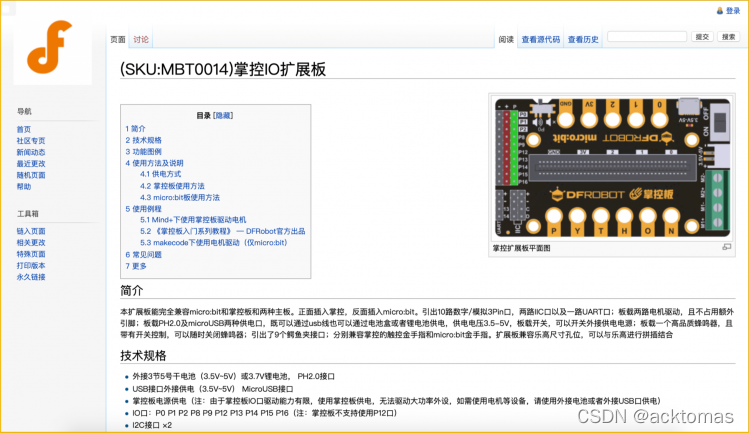
Task: Open 5.3 makecode下使用电机驱动 link
Action: tap(214, 243)
